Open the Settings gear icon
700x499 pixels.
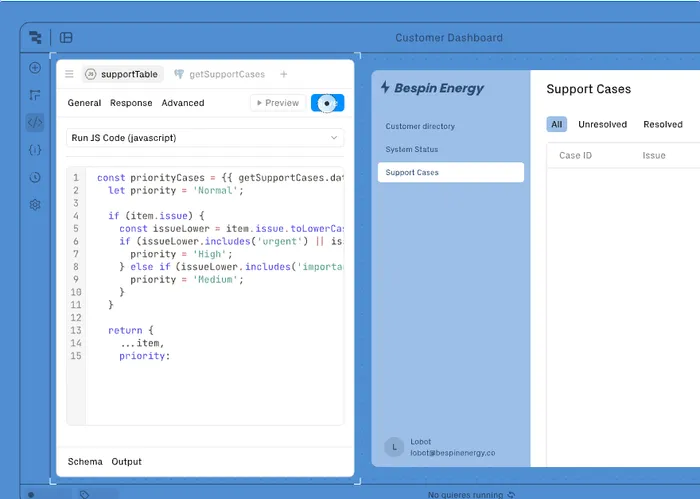(x=35, y=204)
